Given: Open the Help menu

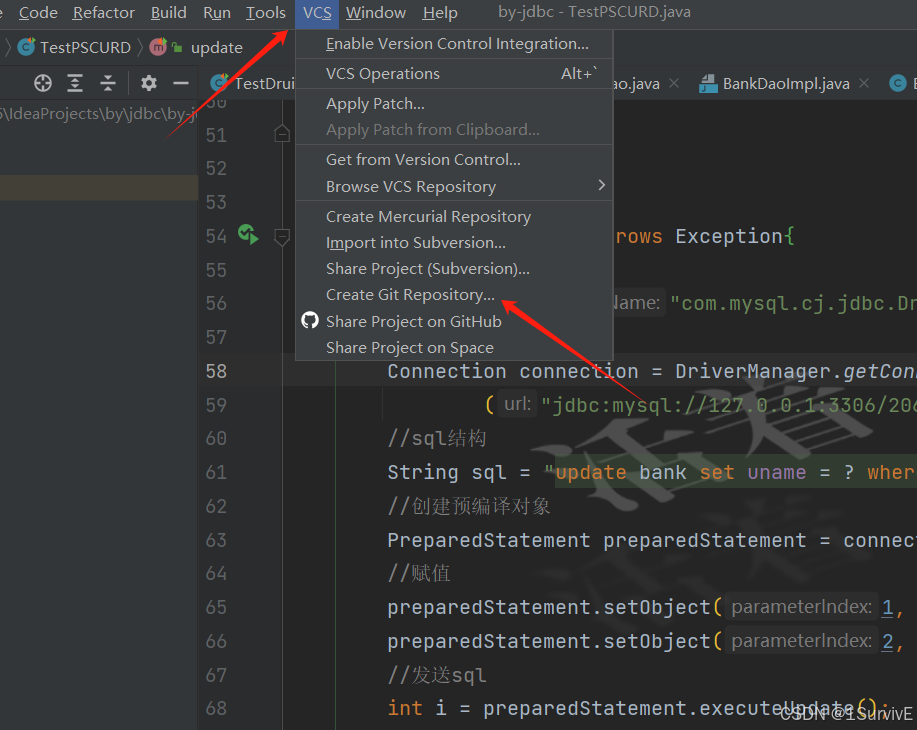Looking at the screenshot, I should pos(440,12).
